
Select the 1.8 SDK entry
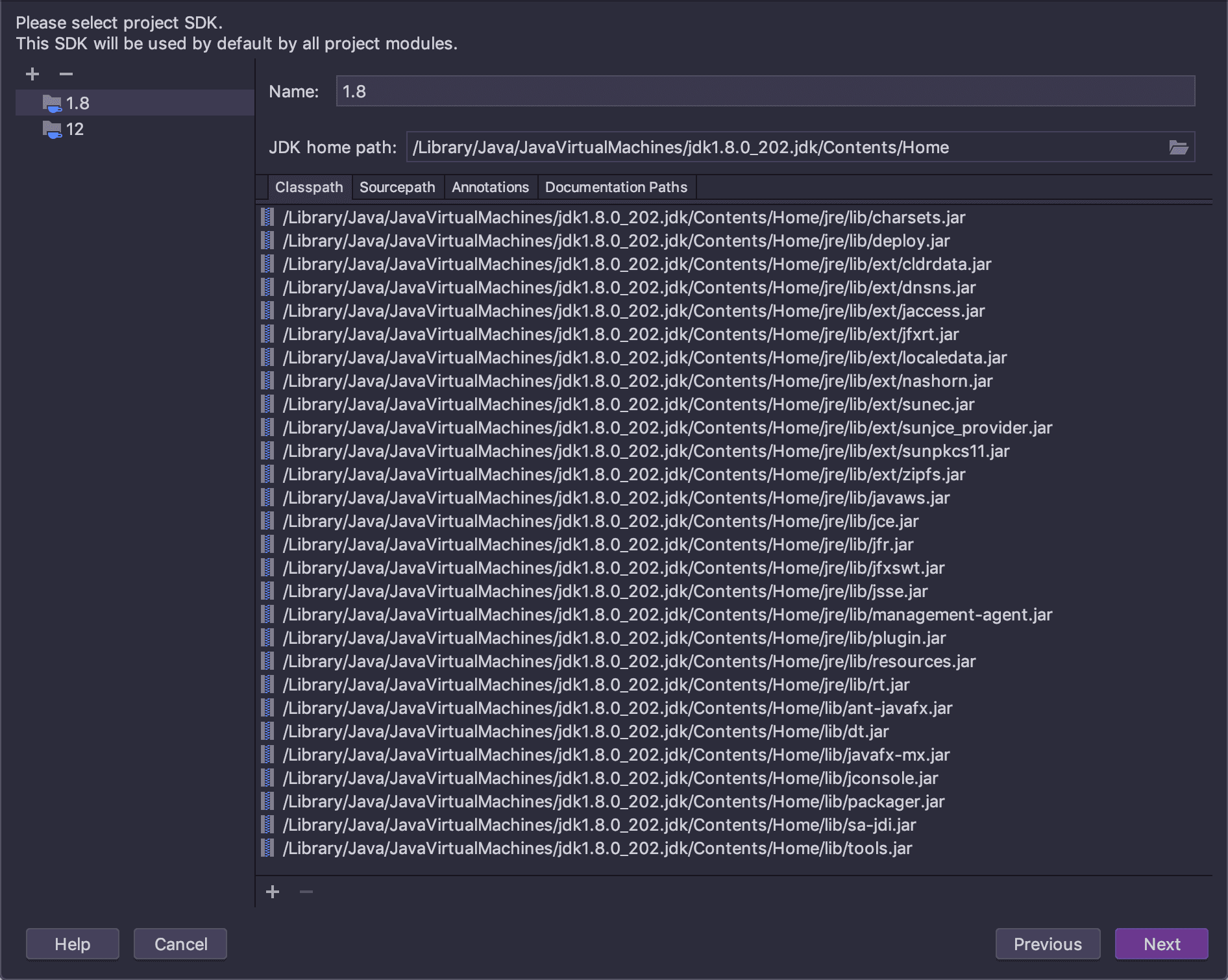coord(78,103)
